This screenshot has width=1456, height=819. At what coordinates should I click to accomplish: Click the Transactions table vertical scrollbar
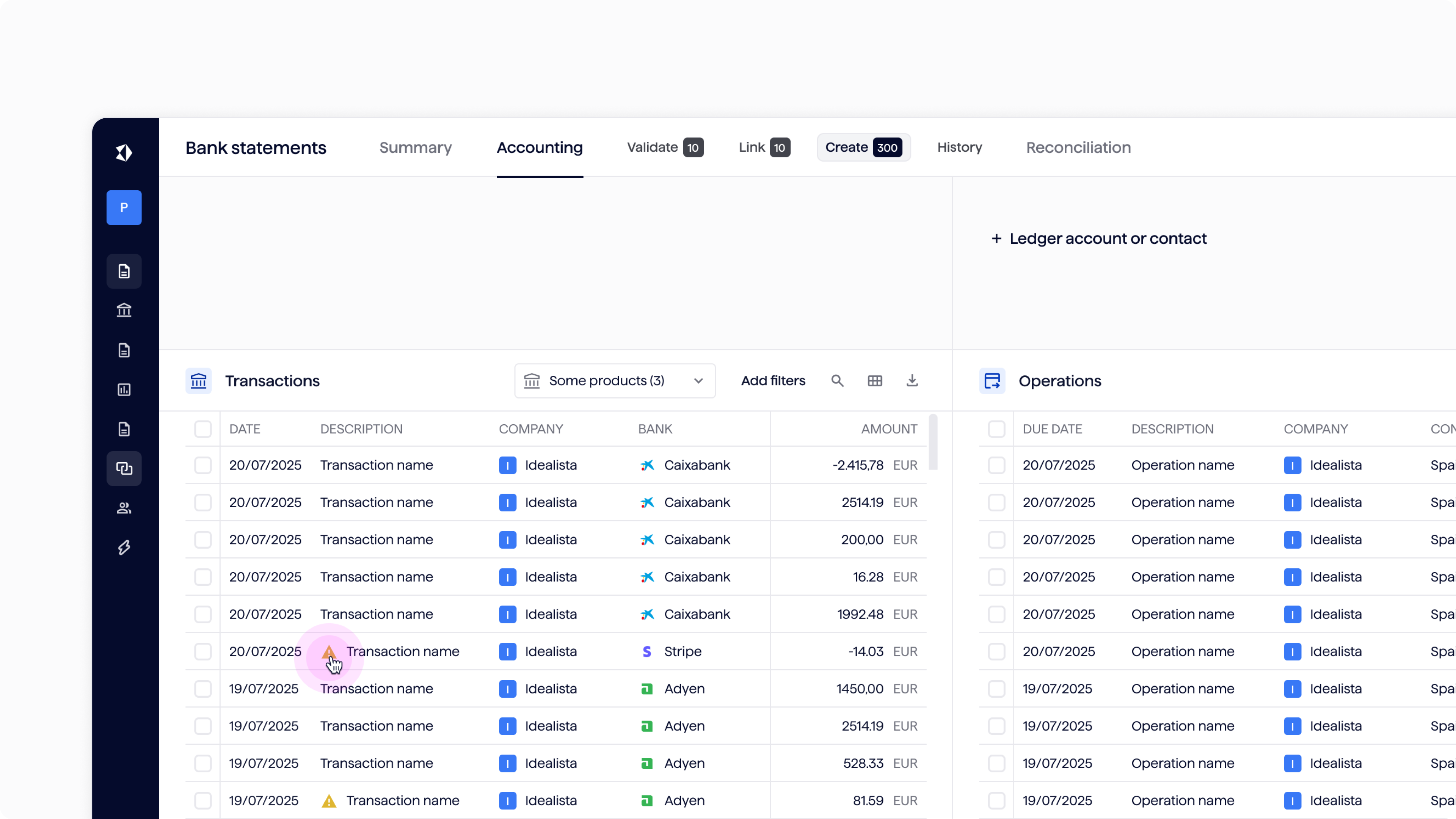pyautogui.click(x=933, y=442)
